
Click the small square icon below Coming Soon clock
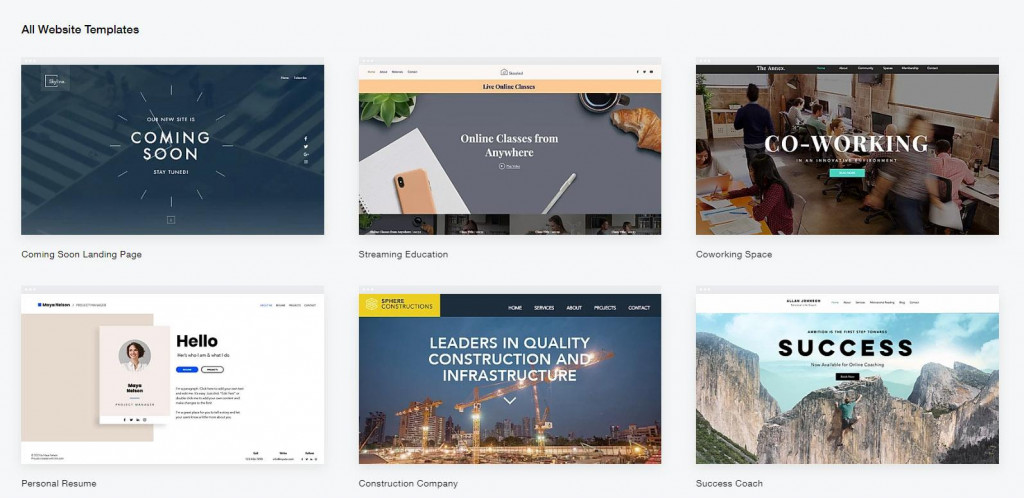coord(171,220)
